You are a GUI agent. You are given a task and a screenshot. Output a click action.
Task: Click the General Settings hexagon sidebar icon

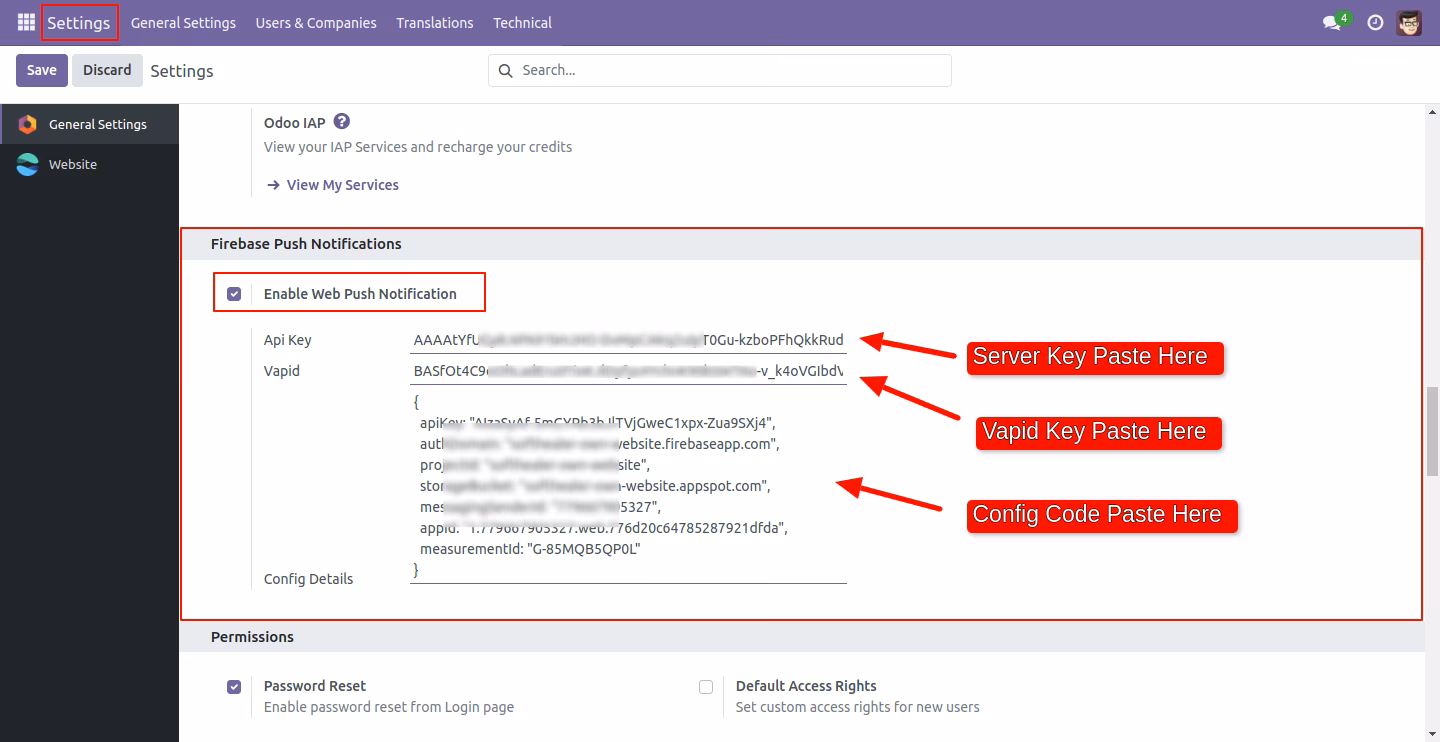coord(28,124)
